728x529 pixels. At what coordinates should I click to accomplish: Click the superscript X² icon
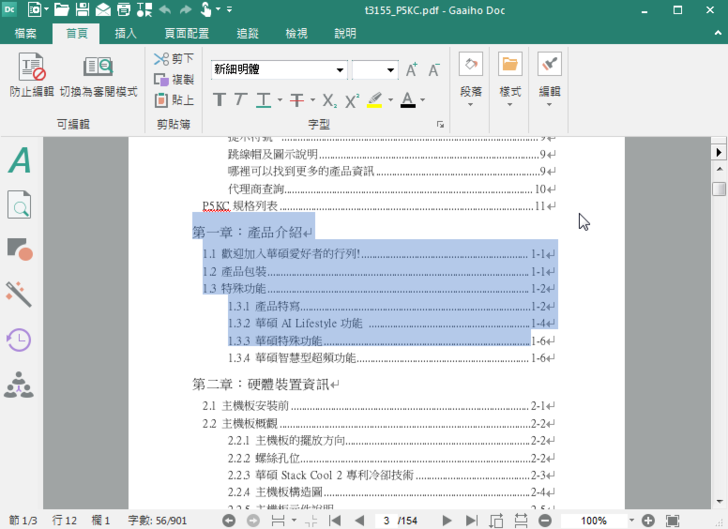point(352,100)
